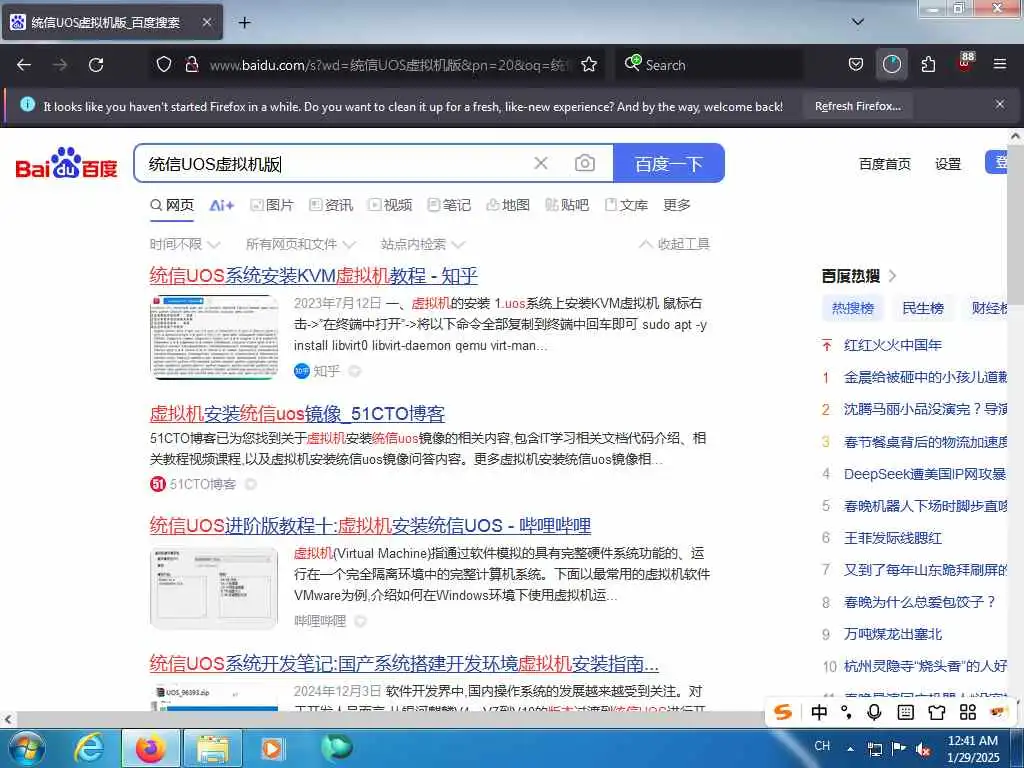Open 统信UOS系统安装KVM虚拟机教程 - 知乎 result
The width and height of the screenshot is (1024, 768).
(313, 276)
